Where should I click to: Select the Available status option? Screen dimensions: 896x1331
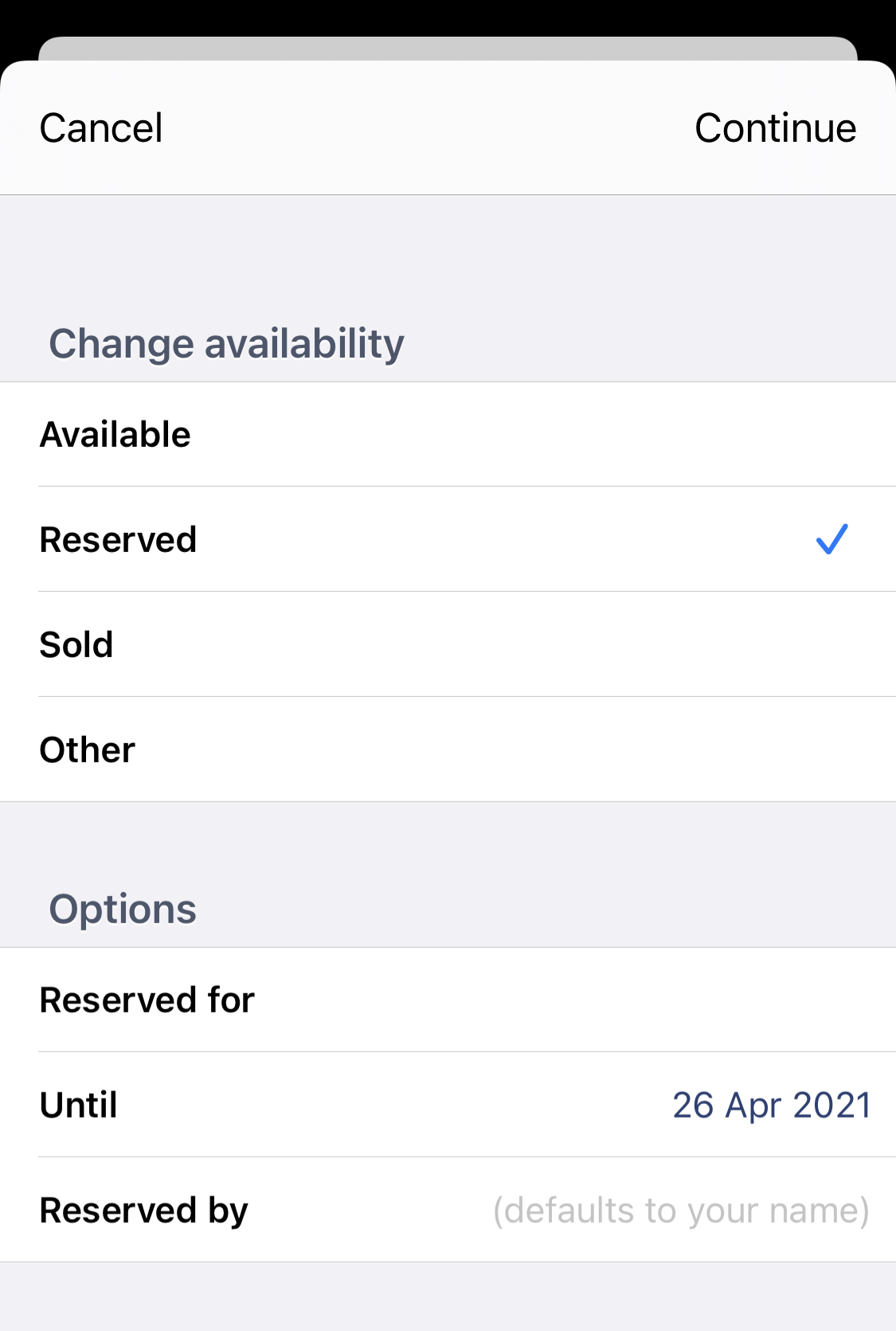tap(115, 435)
